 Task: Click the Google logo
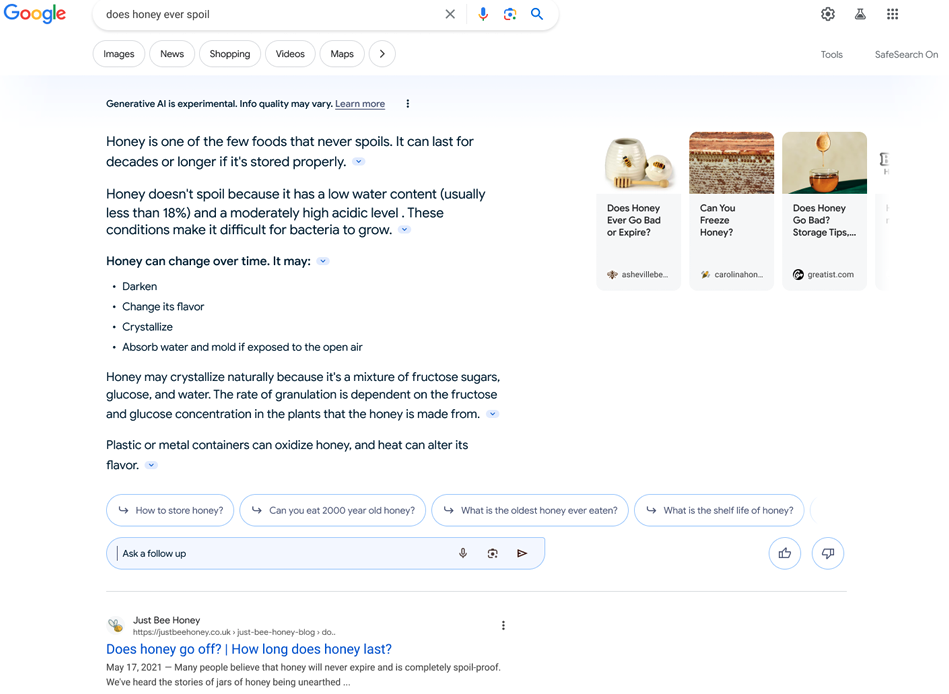coord(34,14)
